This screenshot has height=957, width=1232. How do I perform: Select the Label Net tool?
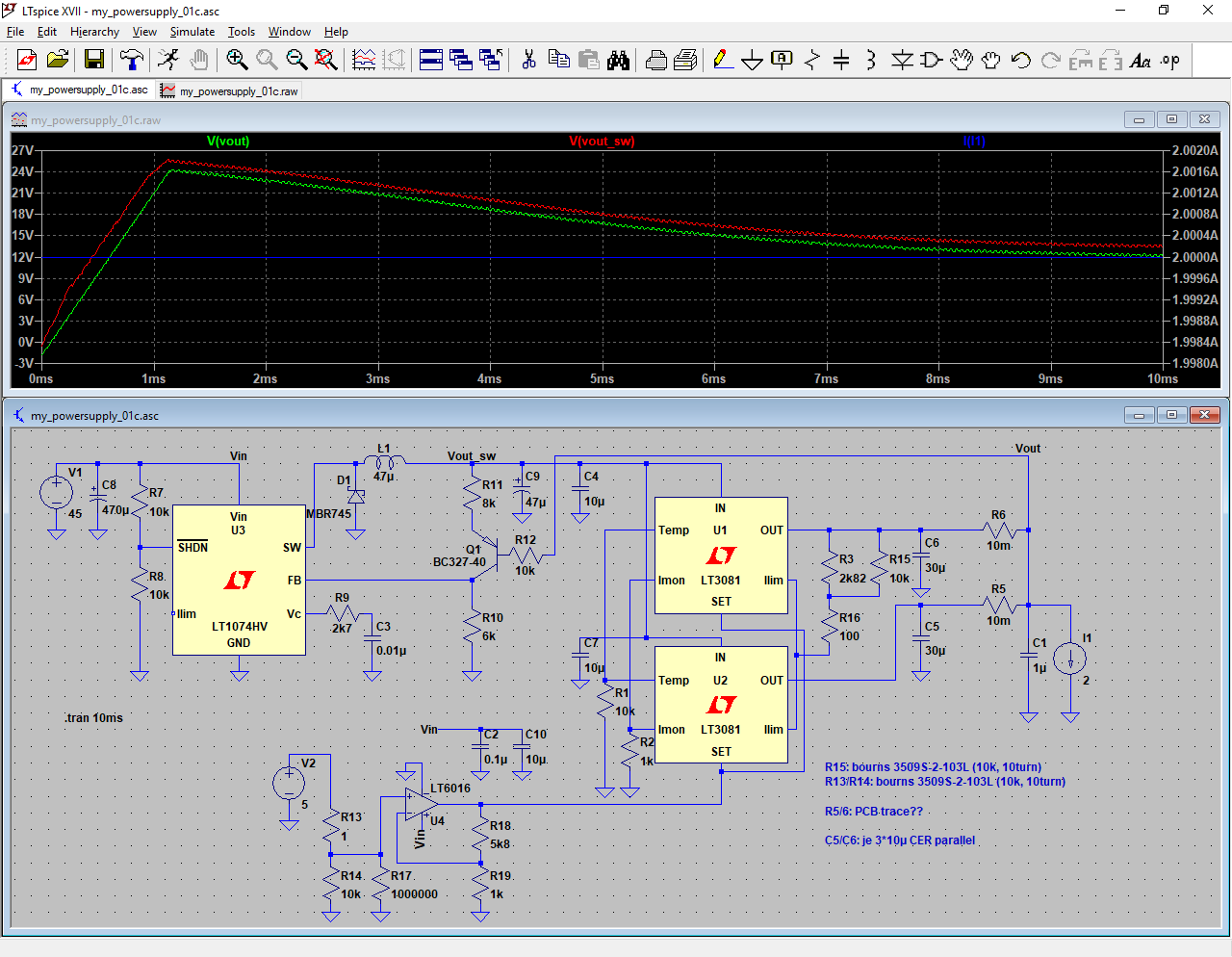(x=783, y=60)
